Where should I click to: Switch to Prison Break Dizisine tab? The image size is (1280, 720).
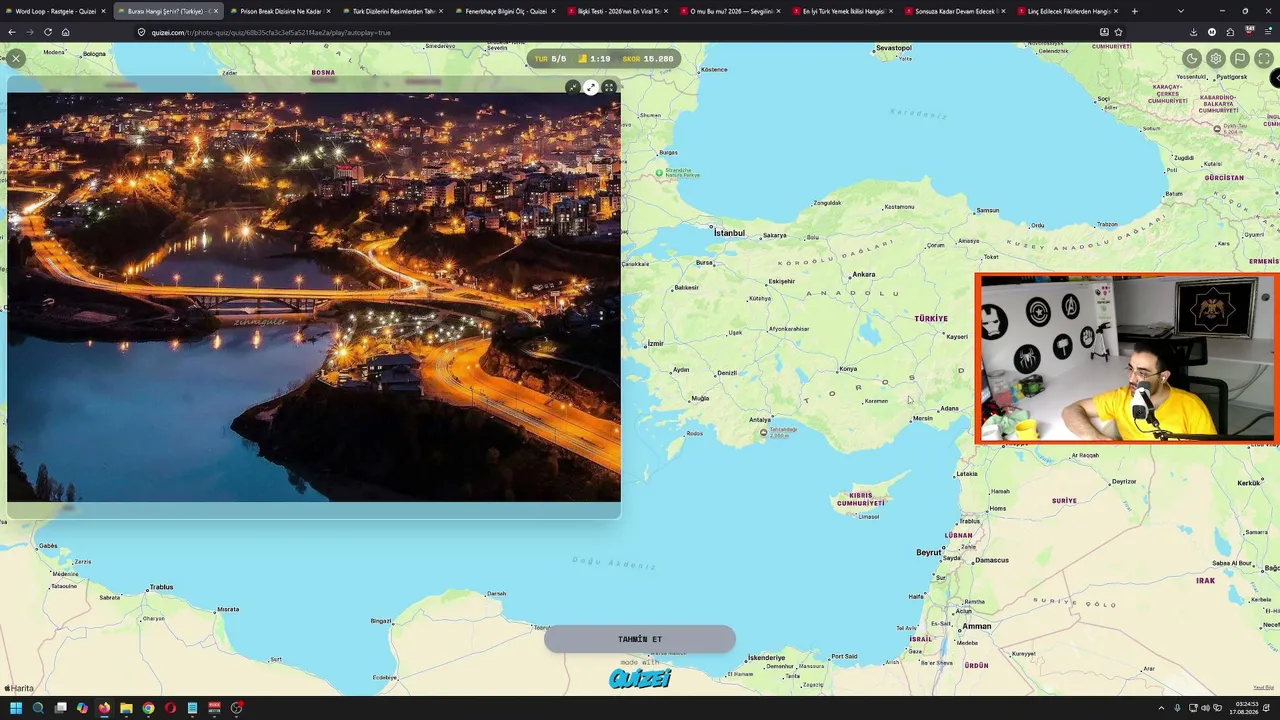280,11
